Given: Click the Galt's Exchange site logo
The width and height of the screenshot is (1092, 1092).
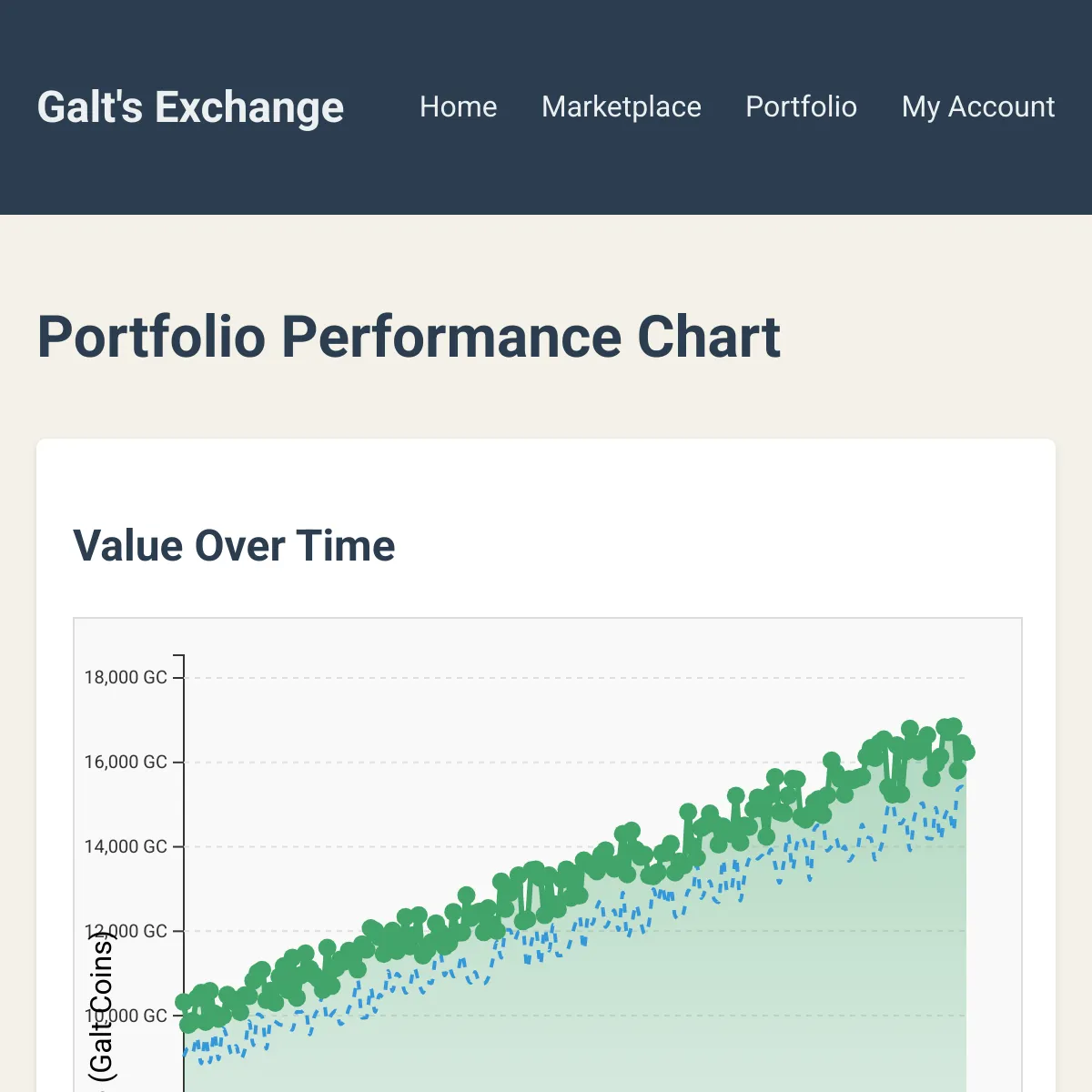Looking at the screenshot, I should pos(189,107).
